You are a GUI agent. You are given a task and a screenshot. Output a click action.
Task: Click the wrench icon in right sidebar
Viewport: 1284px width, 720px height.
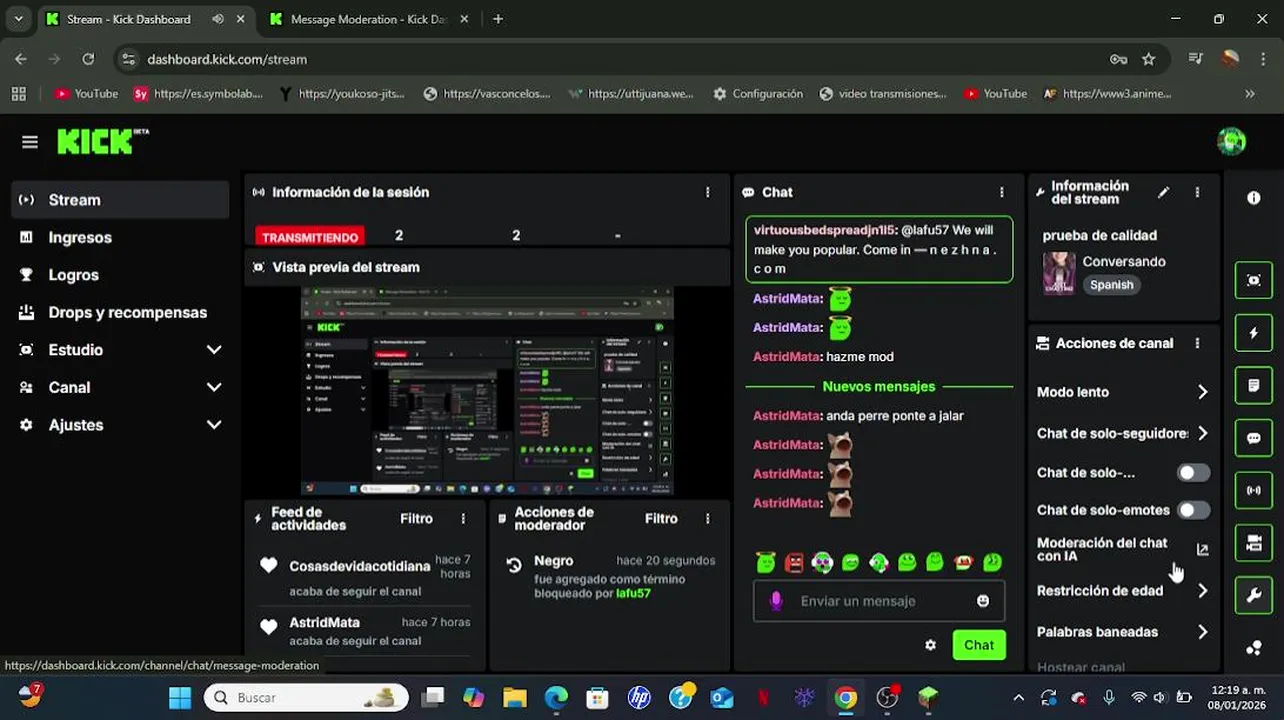point(1253,597)
